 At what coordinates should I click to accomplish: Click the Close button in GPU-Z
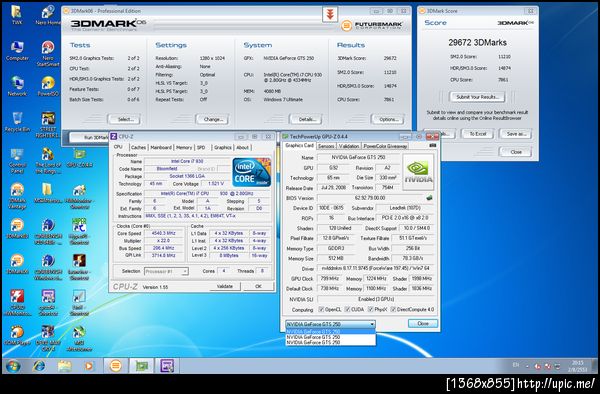click(422, 323)
